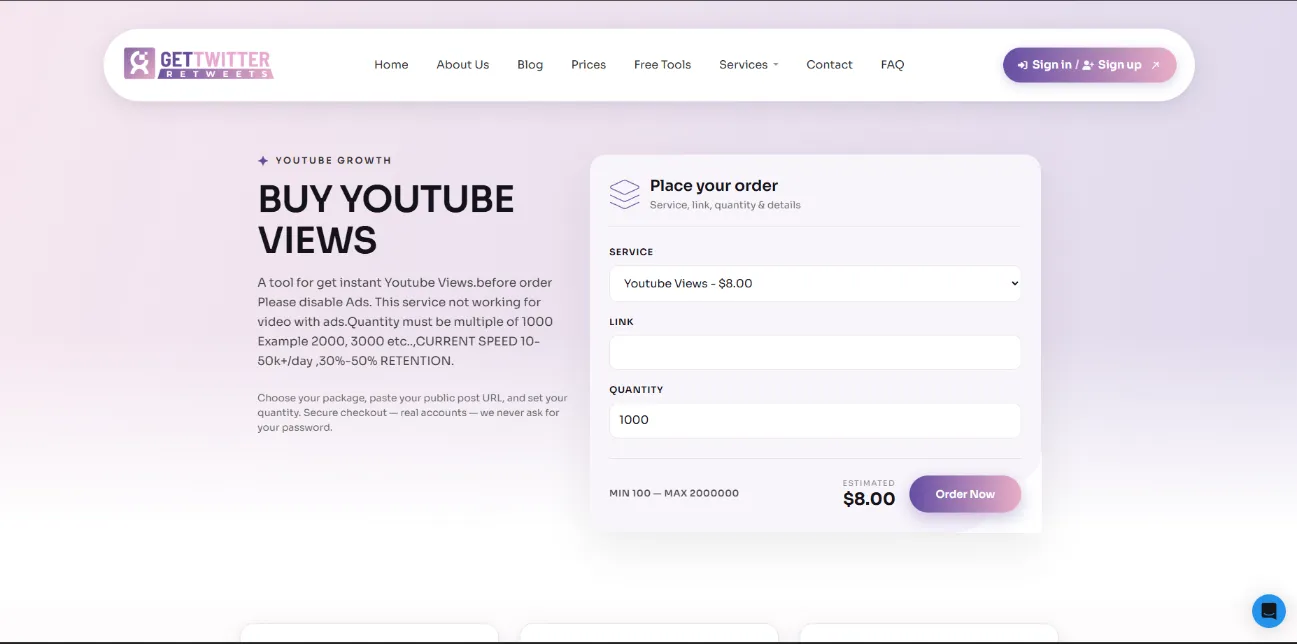
Task: Click the Sign in / Sign up button
Action: (x=1089, y=65)
